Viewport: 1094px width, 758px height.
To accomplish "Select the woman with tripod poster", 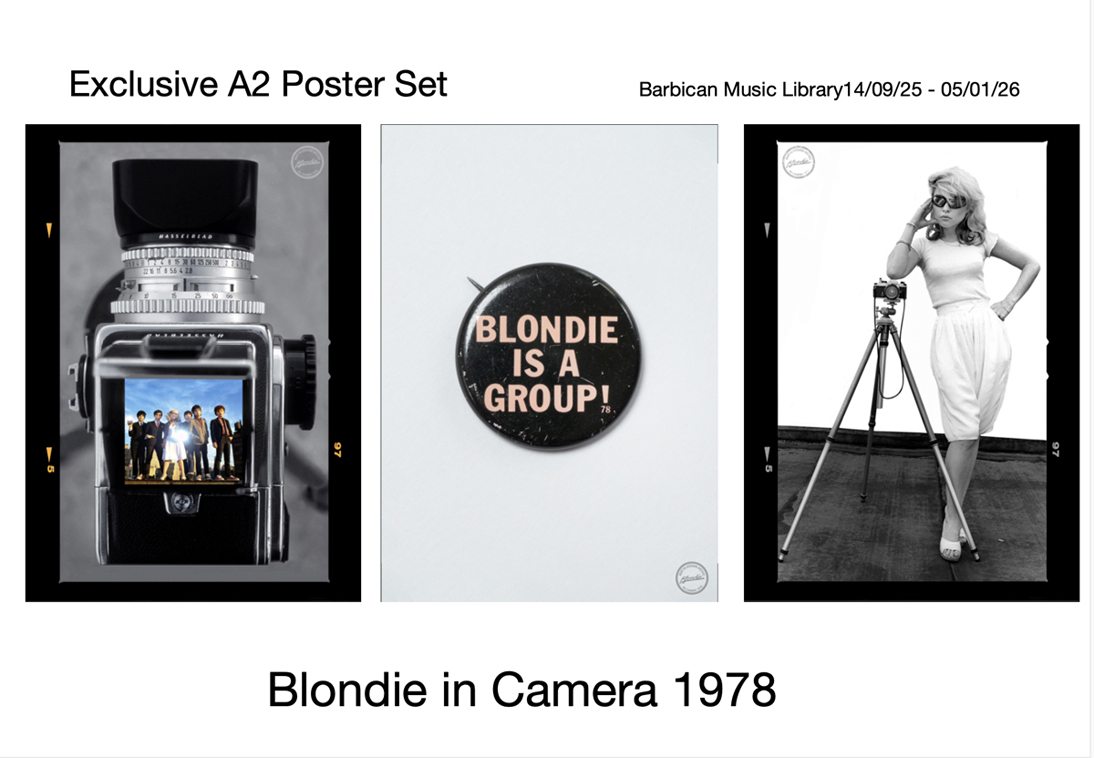I will click(x=912, y=363).
